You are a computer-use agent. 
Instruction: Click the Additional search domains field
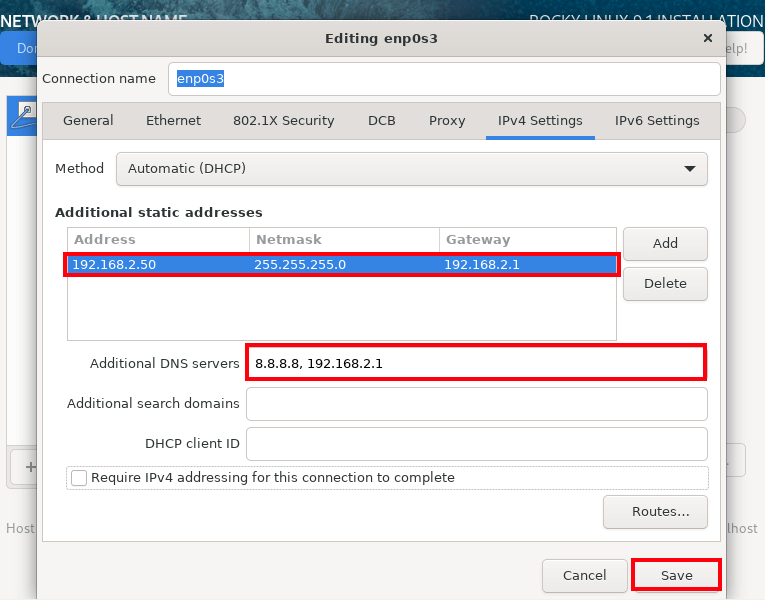click(476, 404)
